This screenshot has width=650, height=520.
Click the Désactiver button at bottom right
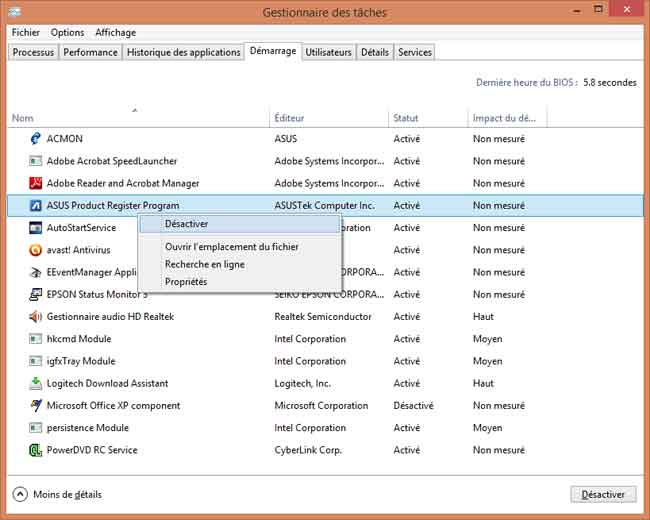(603, 494)
